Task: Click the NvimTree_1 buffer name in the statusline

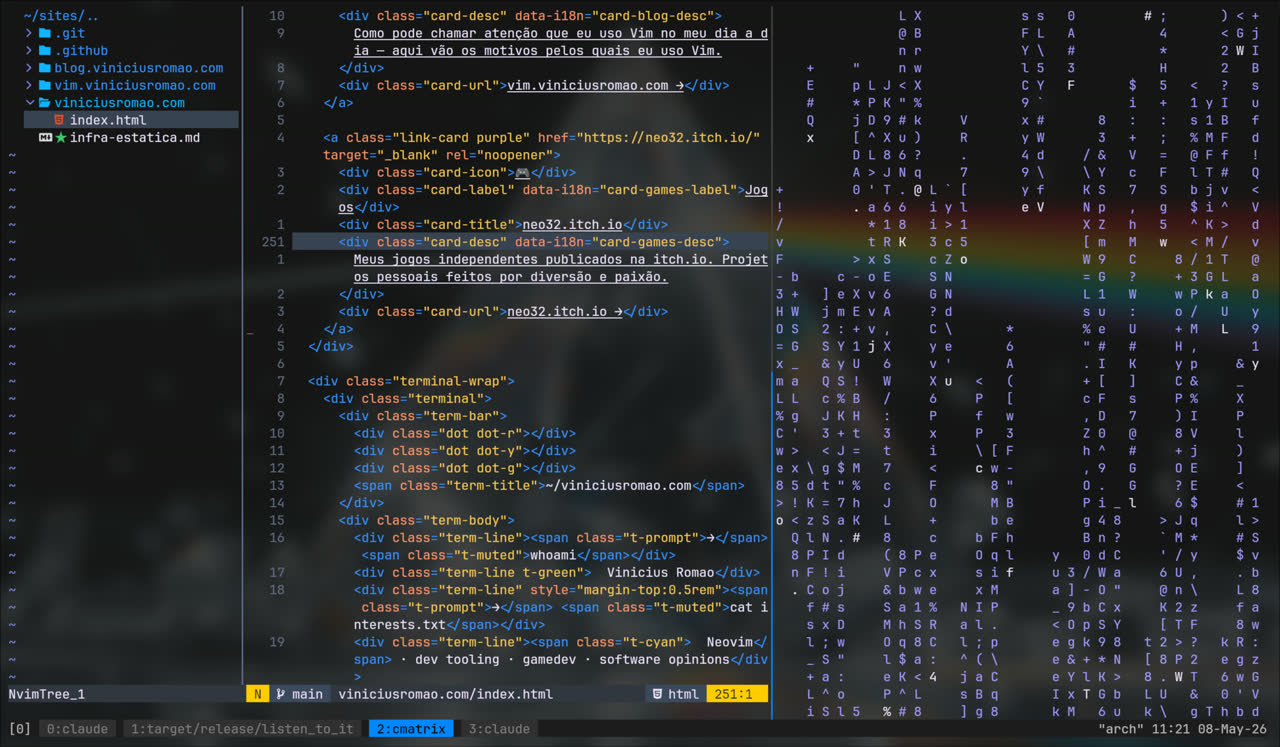Action: (x=46, y=694)
